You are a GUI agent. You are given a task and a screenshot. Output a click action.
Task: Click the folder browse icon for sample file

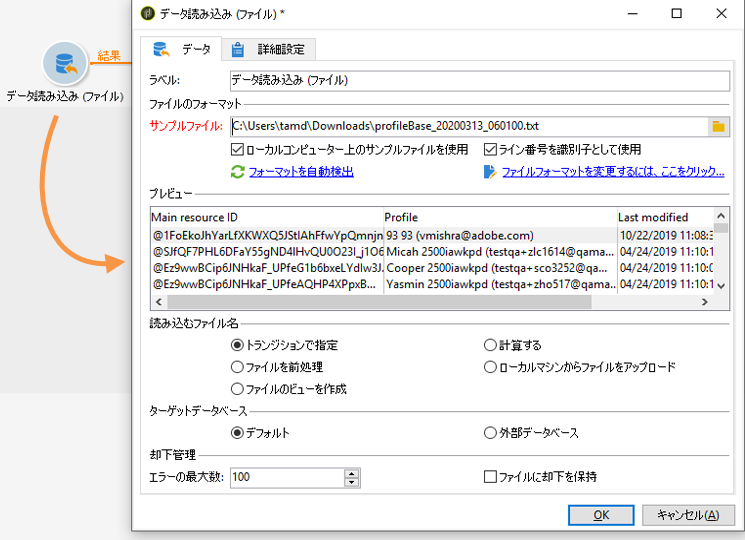(718, 126)
